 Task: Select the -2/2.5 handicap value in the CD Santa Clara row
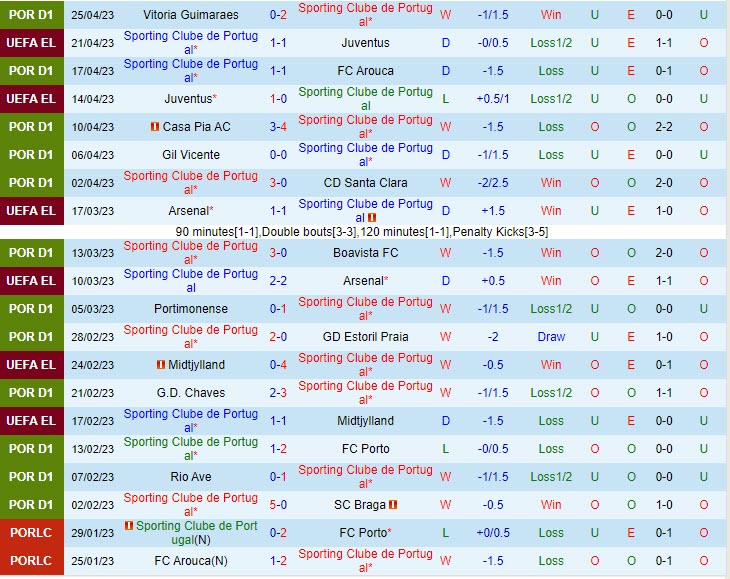tap(493, 182)
